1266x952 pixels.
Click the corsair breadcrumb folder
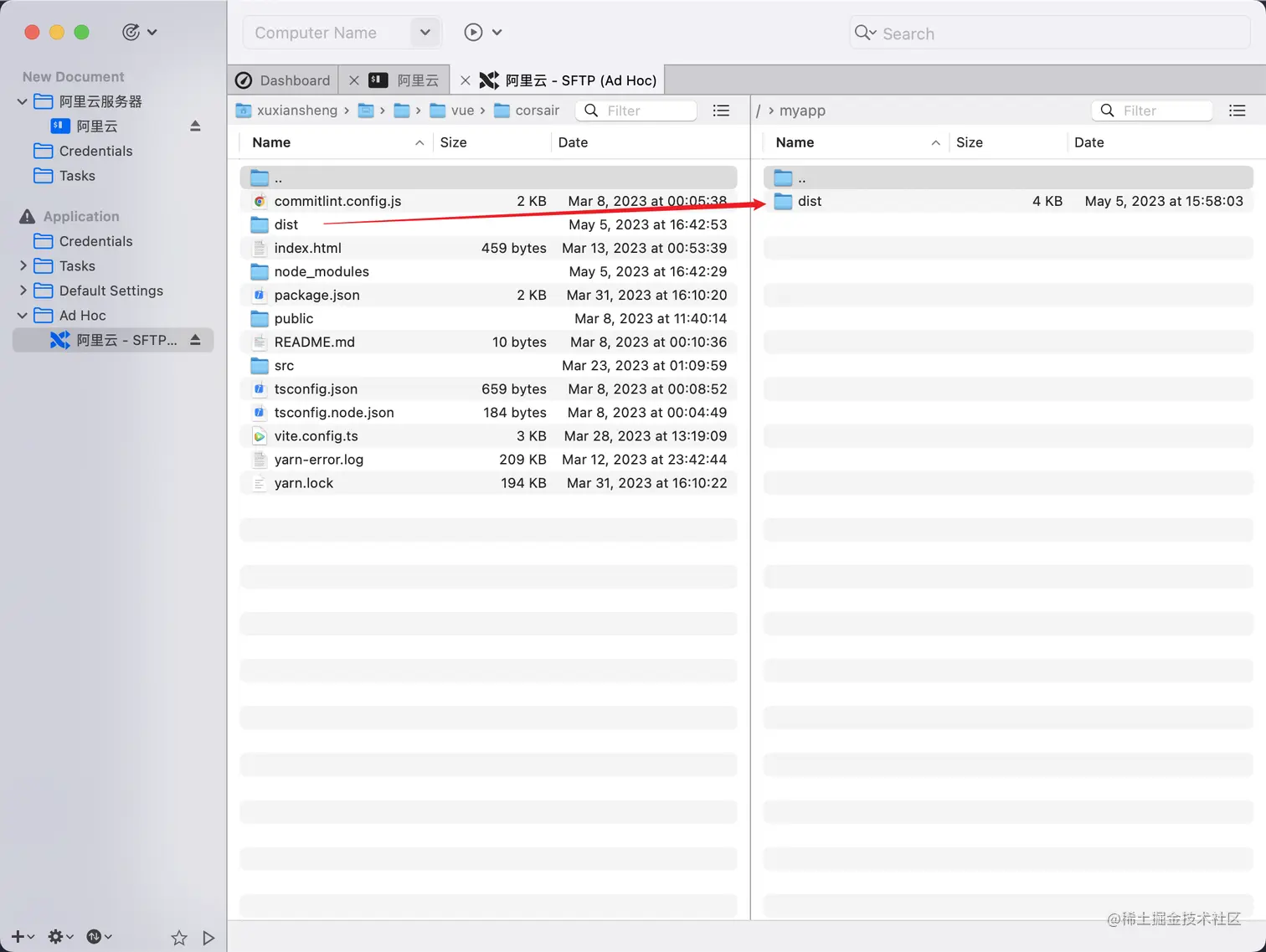click(527, 111)
